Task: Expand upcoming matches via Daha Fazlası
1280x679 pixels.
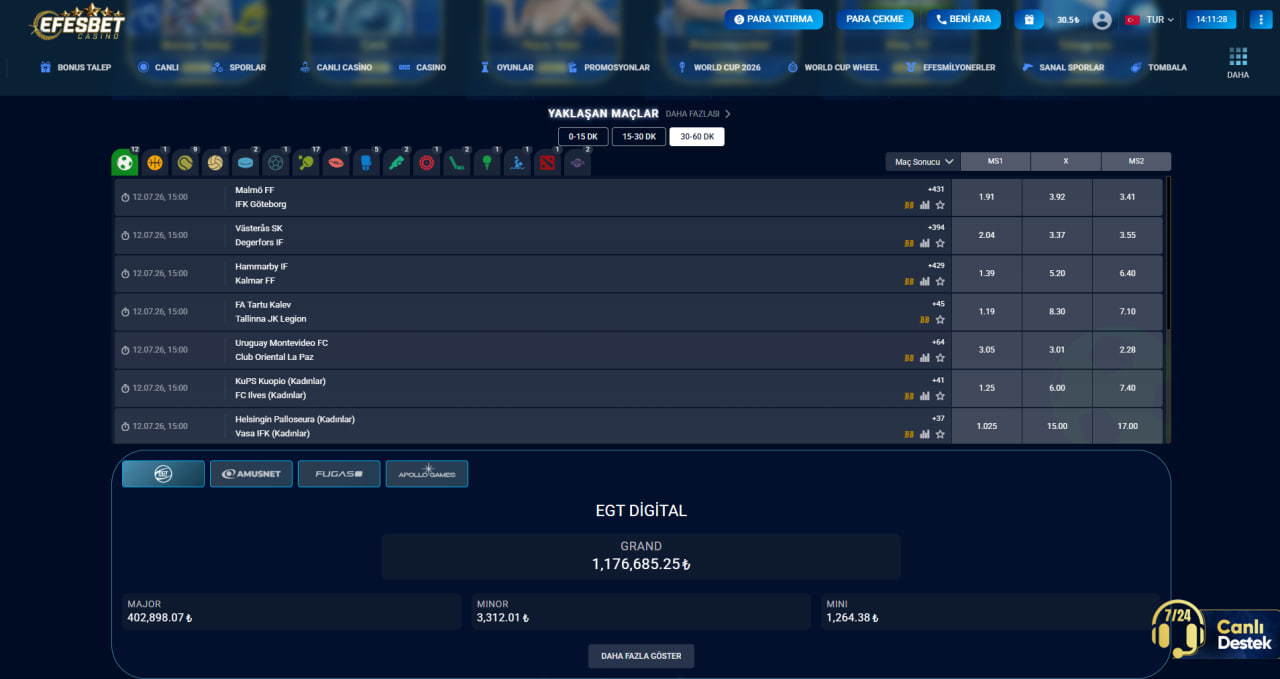Action: click(698, 114)
